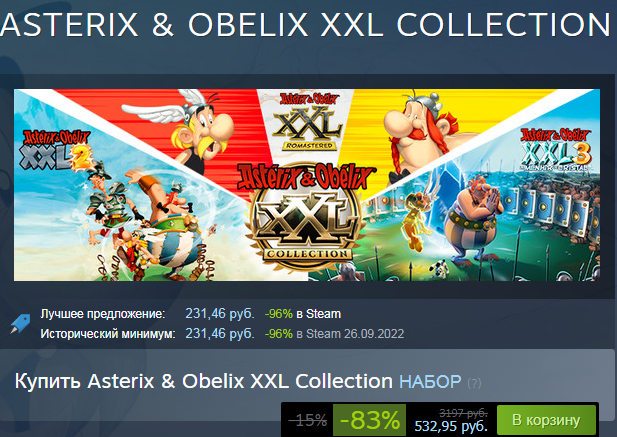
Task: Click the ASTERIX & OBELIX XXL COLLECTION title
Action: (306, 25)
